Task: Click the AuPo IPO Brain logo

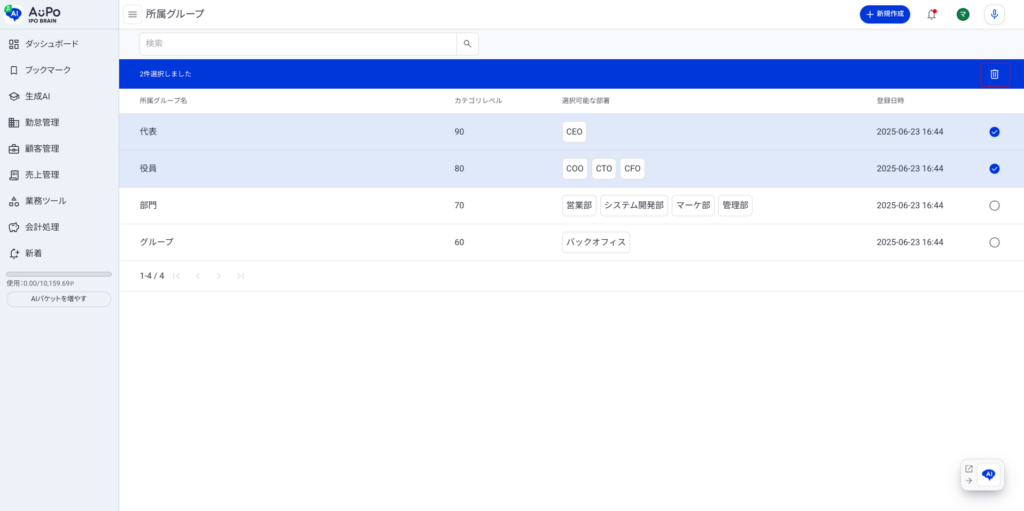Action: pos(35,12)
